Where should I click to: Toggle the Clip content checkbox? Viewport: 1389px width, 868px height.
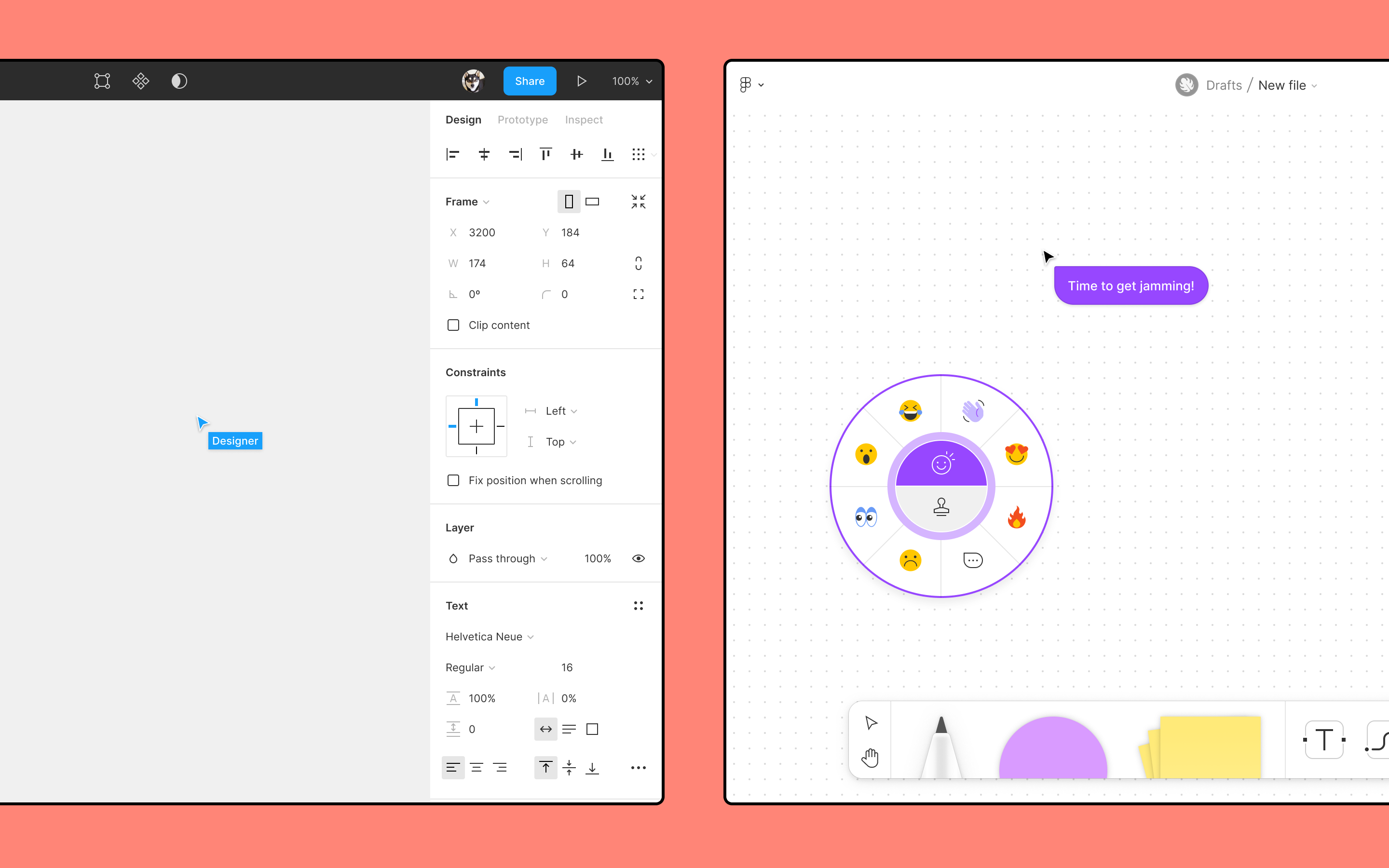tap(452, 324)
